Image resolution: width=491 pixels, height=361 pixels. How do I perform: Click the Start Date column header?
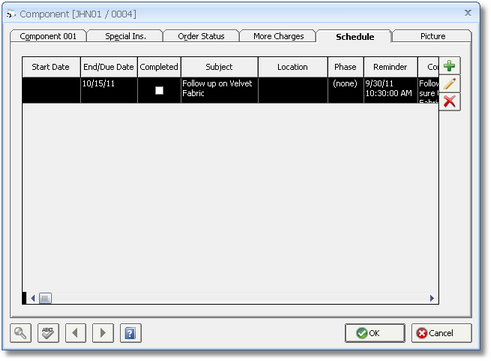click(x=51, y=67)
